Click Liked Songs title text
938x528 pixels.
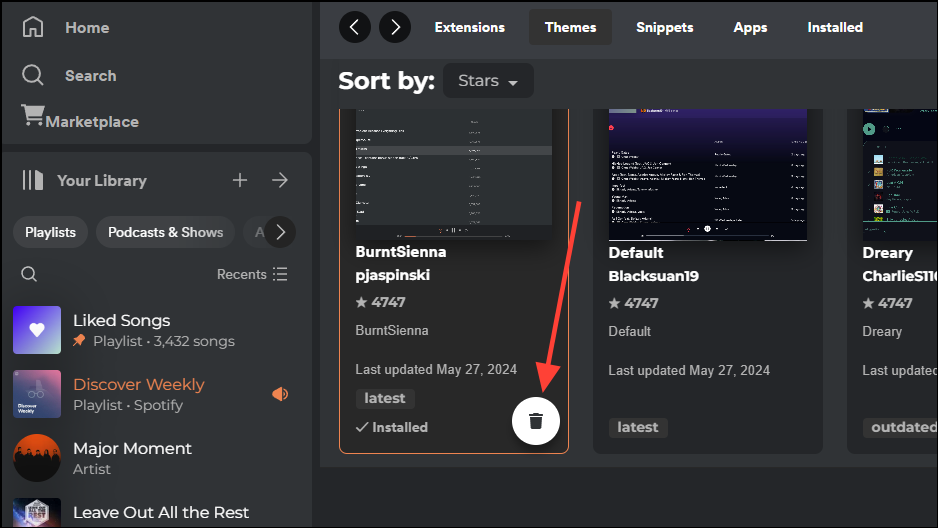[121, 321]
